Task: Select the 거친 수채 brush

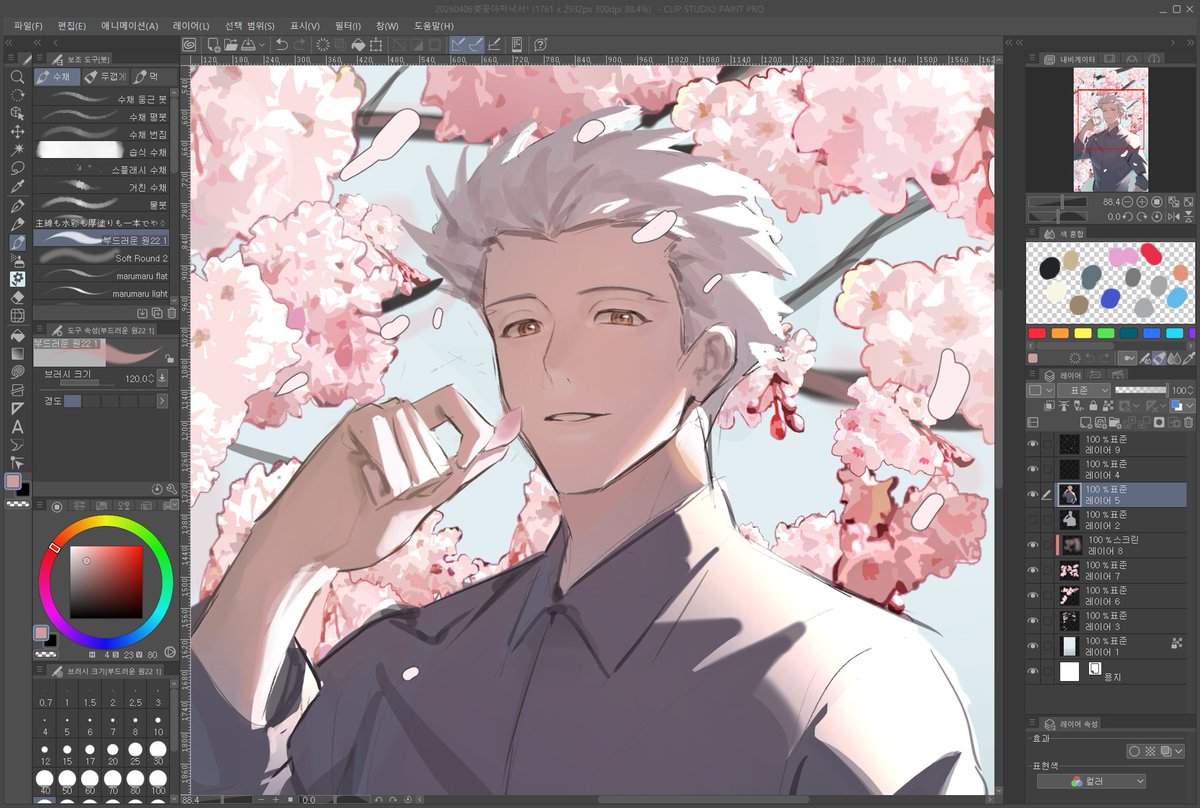Action: pos(102,187)
